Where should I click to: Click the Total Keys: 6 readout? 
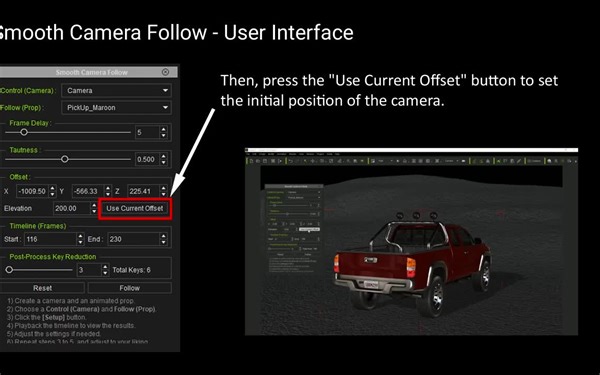(x=131, y=270)
